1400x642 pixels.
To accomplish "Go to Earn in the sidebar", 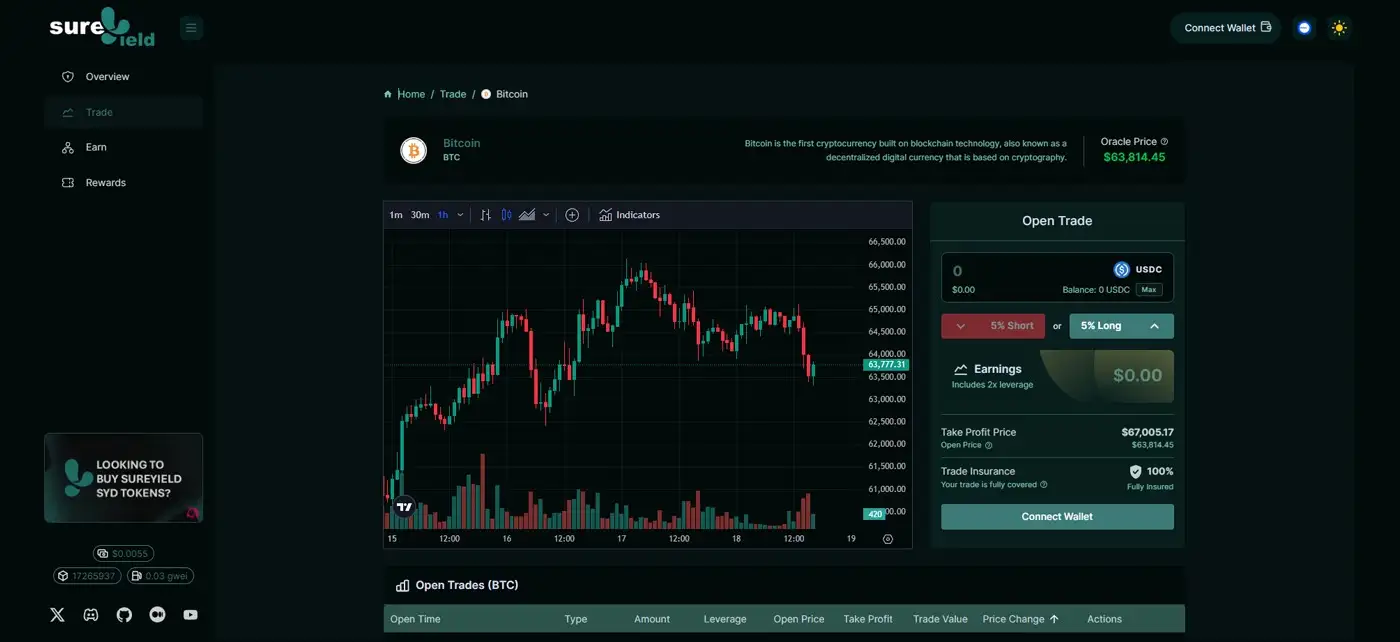I will tap(96, 147).
